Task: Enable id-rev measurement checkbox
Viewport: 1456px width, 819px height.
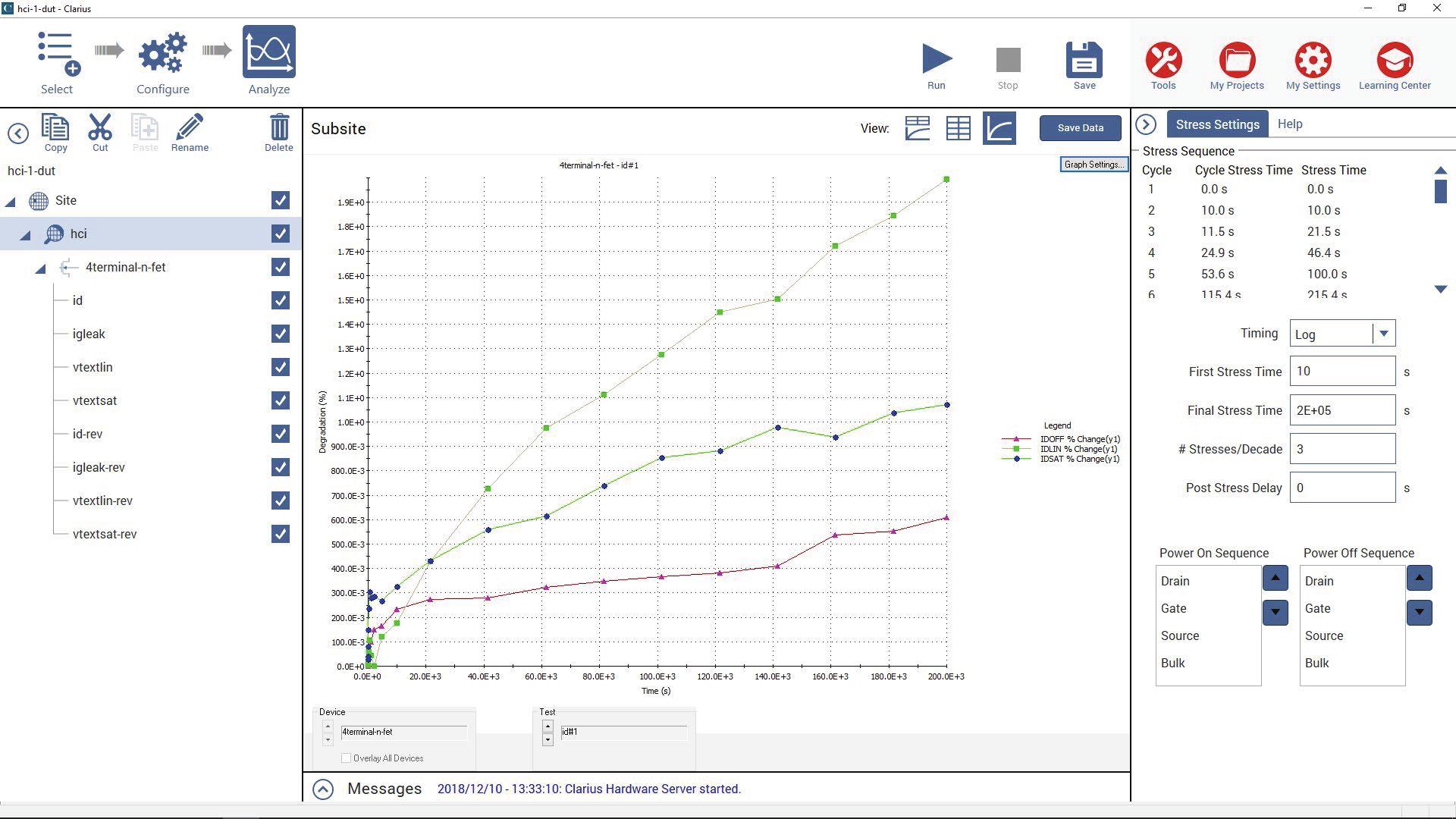Action: tap(280, 433)
